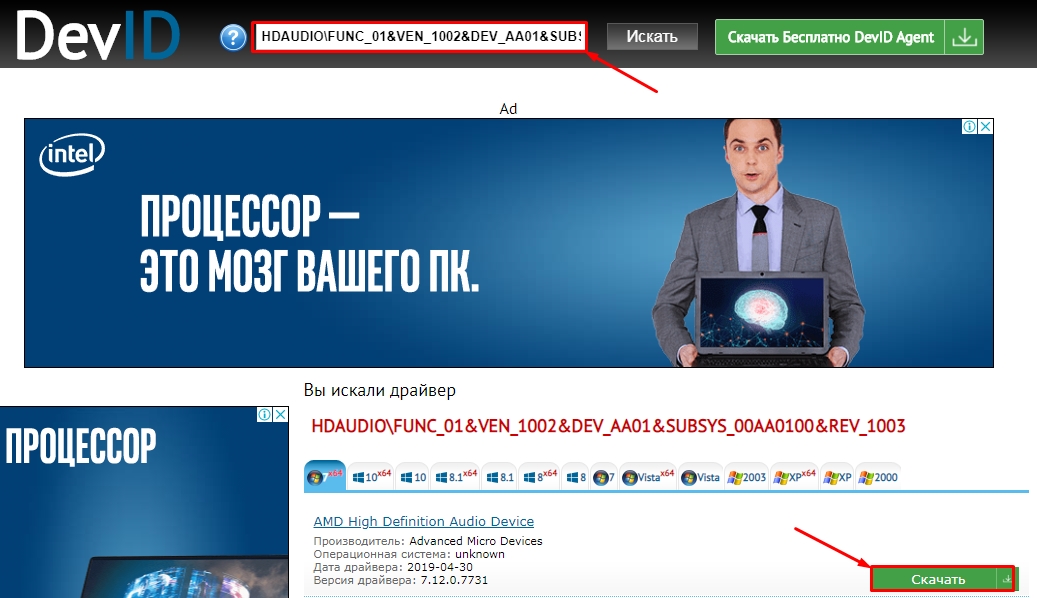This screenshot has width=1037, height=598.
Task: Click driver date 2019-04-30 text
Action: pos(440,567)
